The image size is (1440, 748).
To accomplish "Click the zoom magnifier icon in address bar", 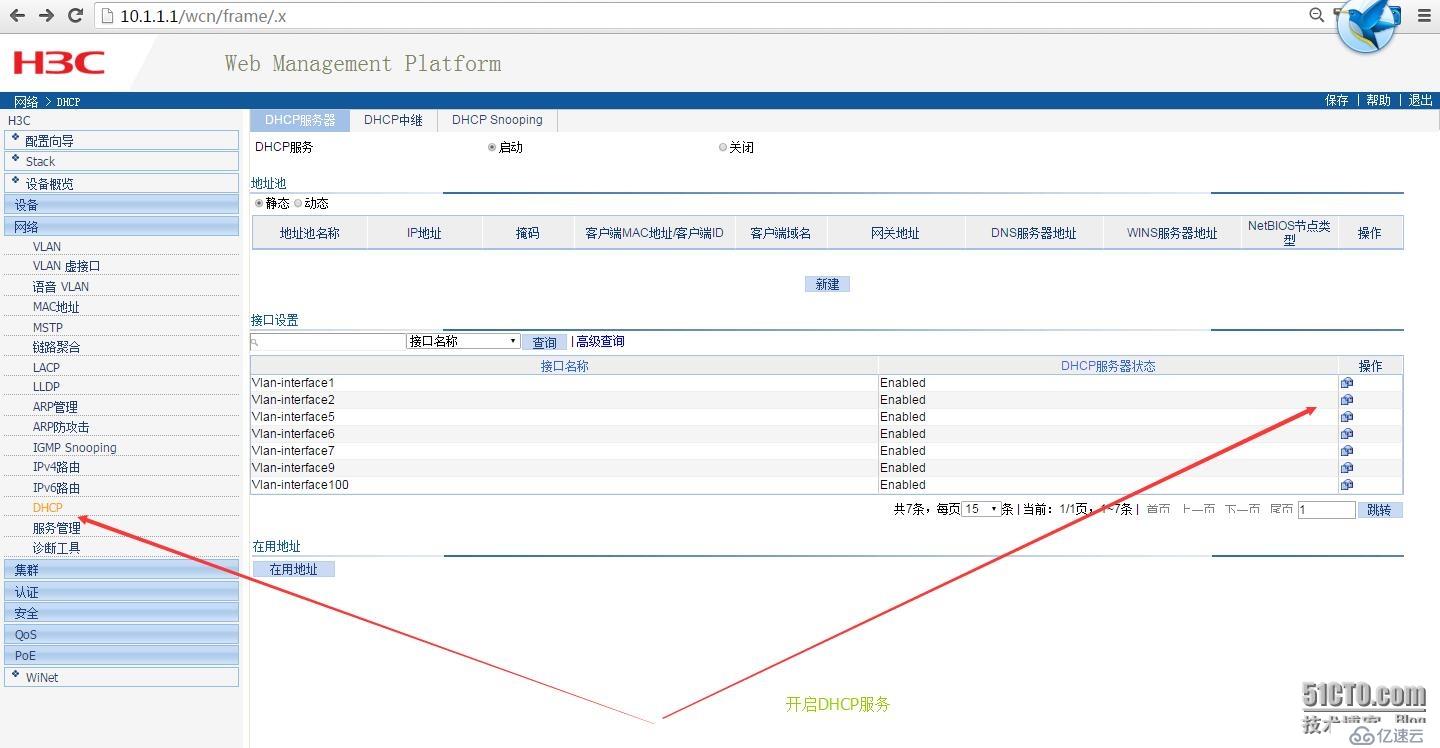I will (1316, 14).
